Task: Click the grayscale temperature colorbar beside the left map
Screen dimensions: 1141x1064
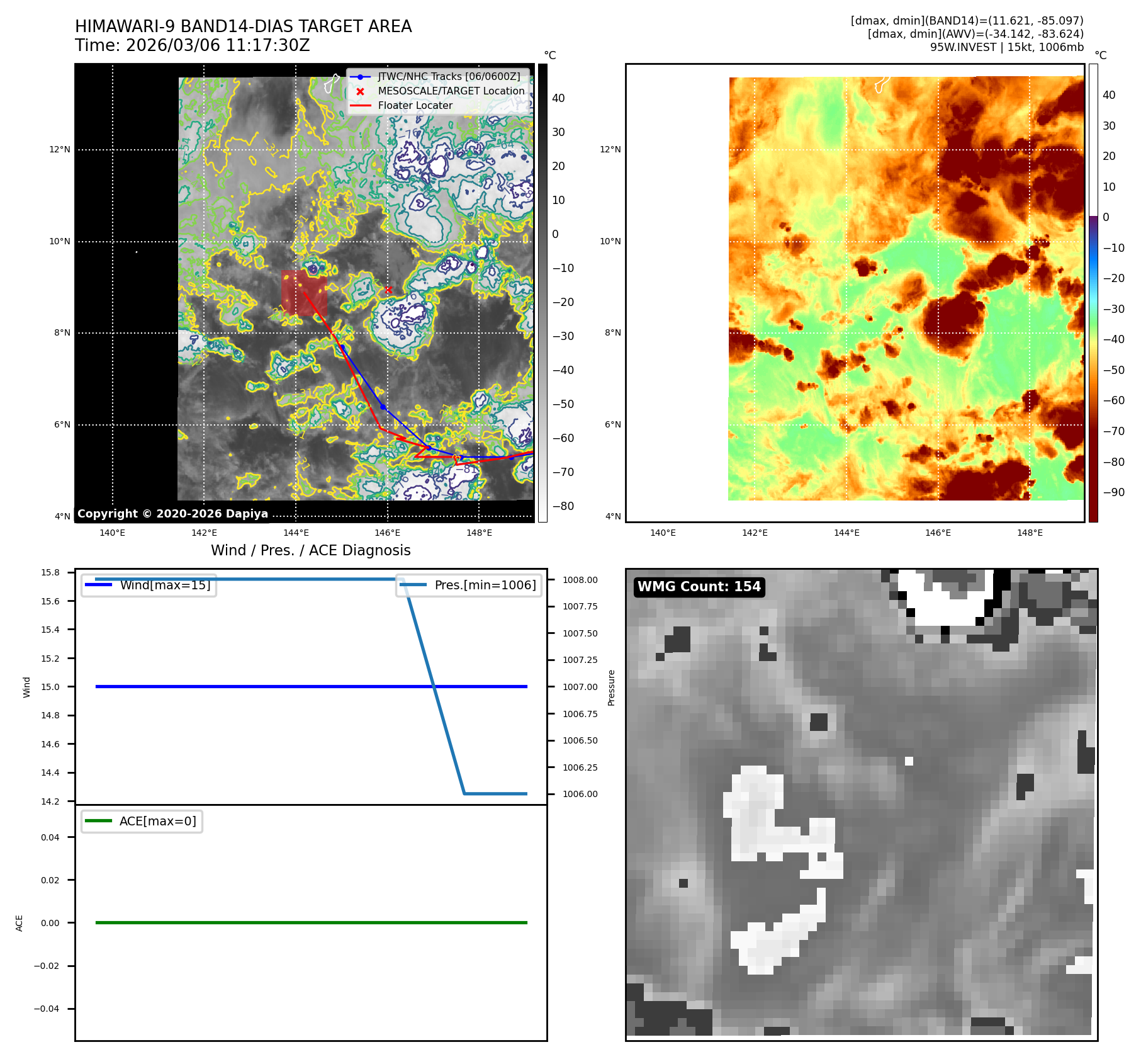Action: pos(542,293)
